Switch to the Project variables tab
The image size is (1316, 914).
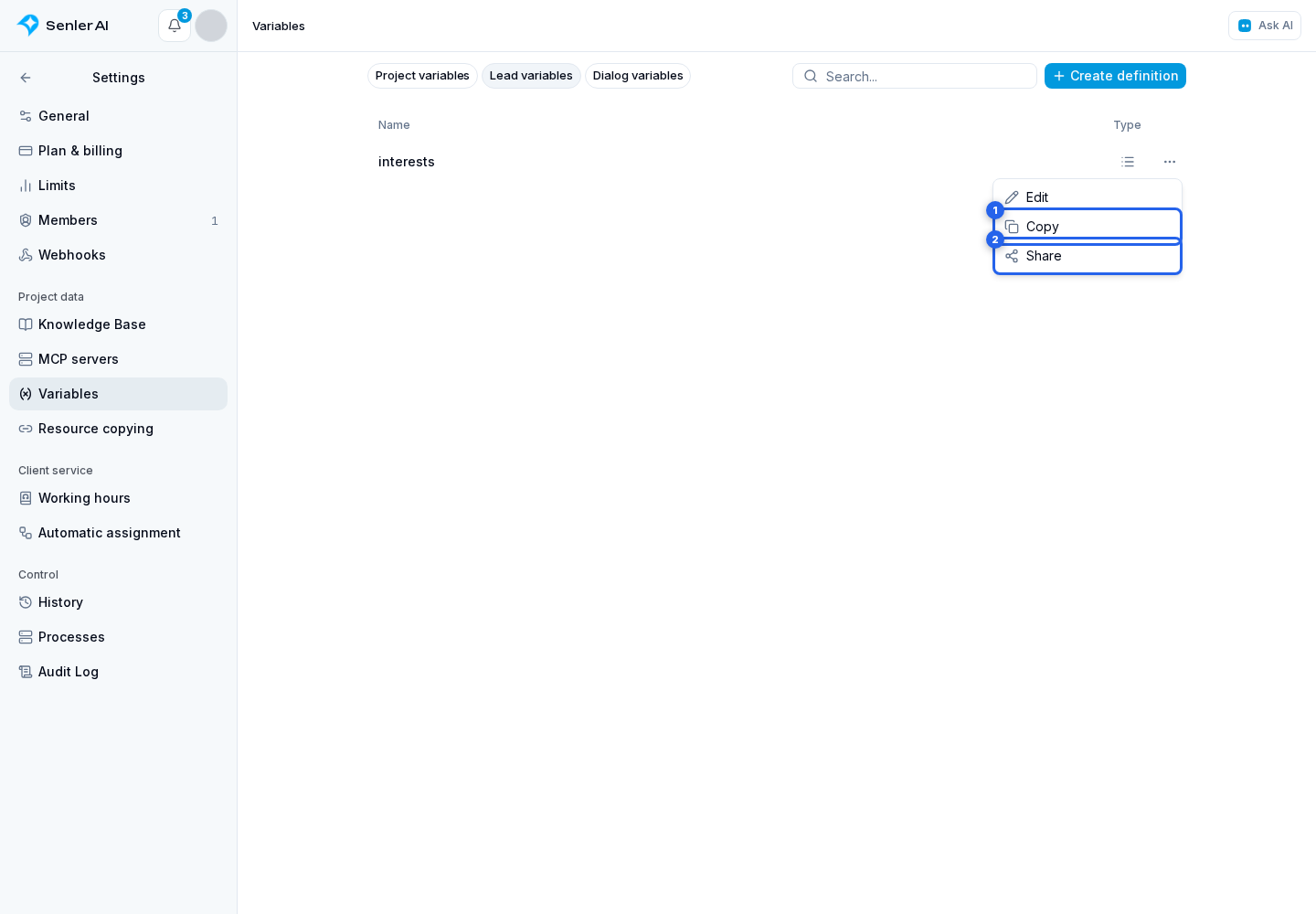(422, 76)
